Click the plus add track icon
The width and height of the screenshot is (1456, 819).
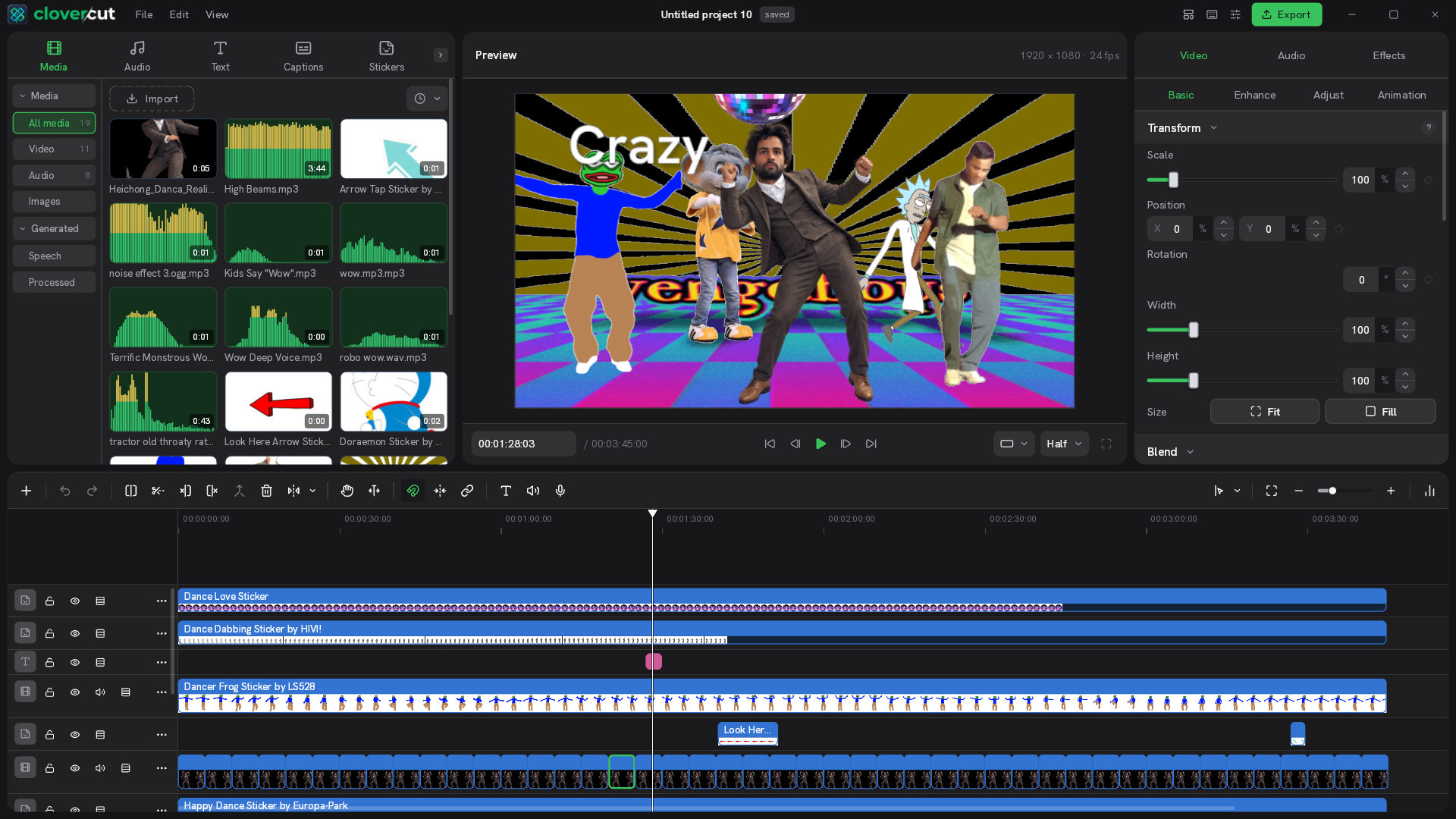[x=26, y=491]
